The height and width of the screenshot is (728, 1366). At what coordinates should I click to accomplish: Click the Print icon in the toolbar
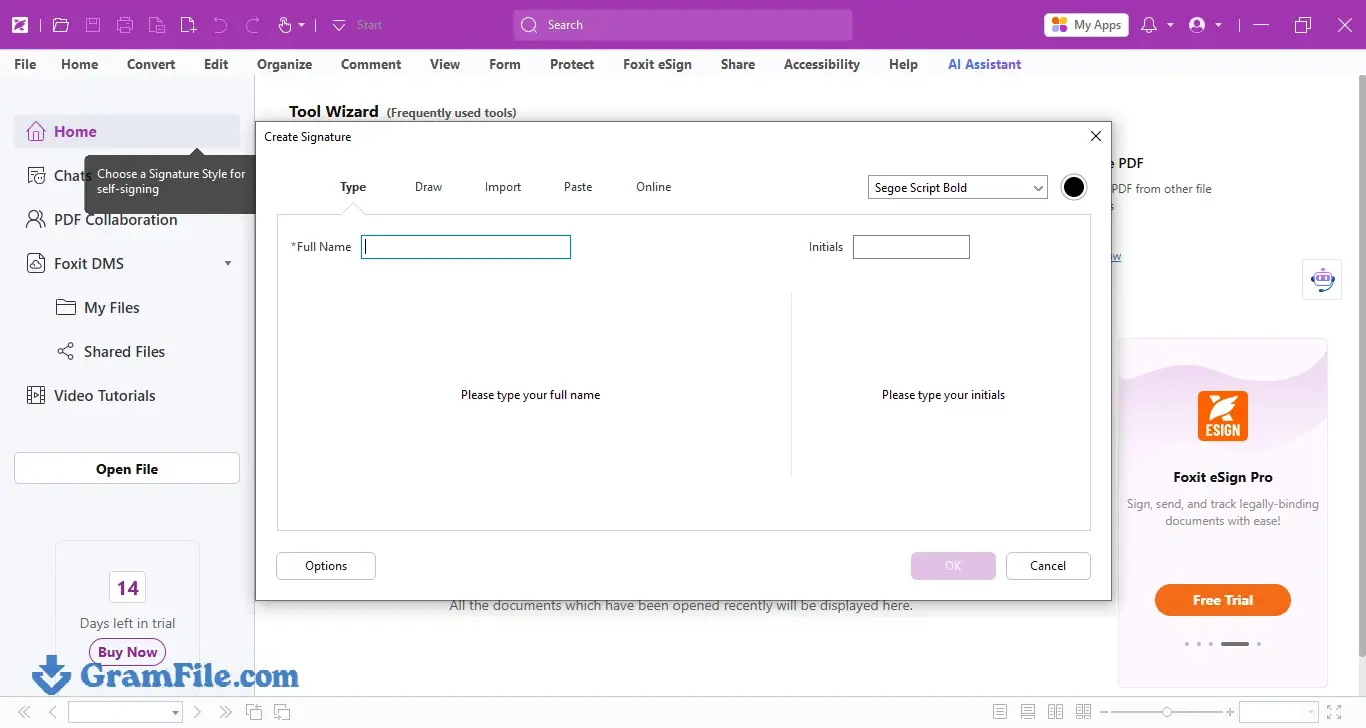pos(125,25)
